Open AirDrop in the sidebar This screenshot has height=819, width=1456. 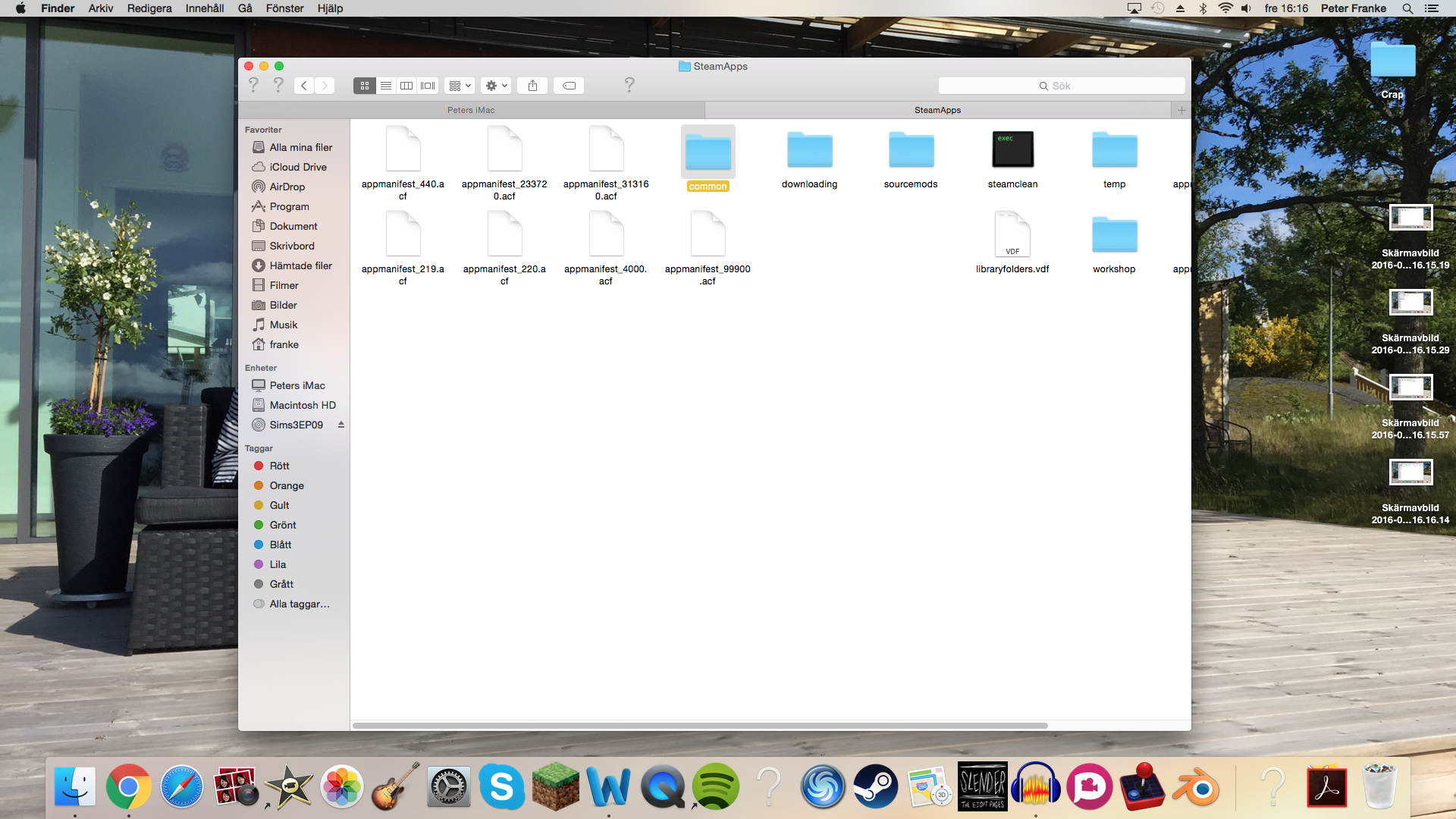click(287, 187)
